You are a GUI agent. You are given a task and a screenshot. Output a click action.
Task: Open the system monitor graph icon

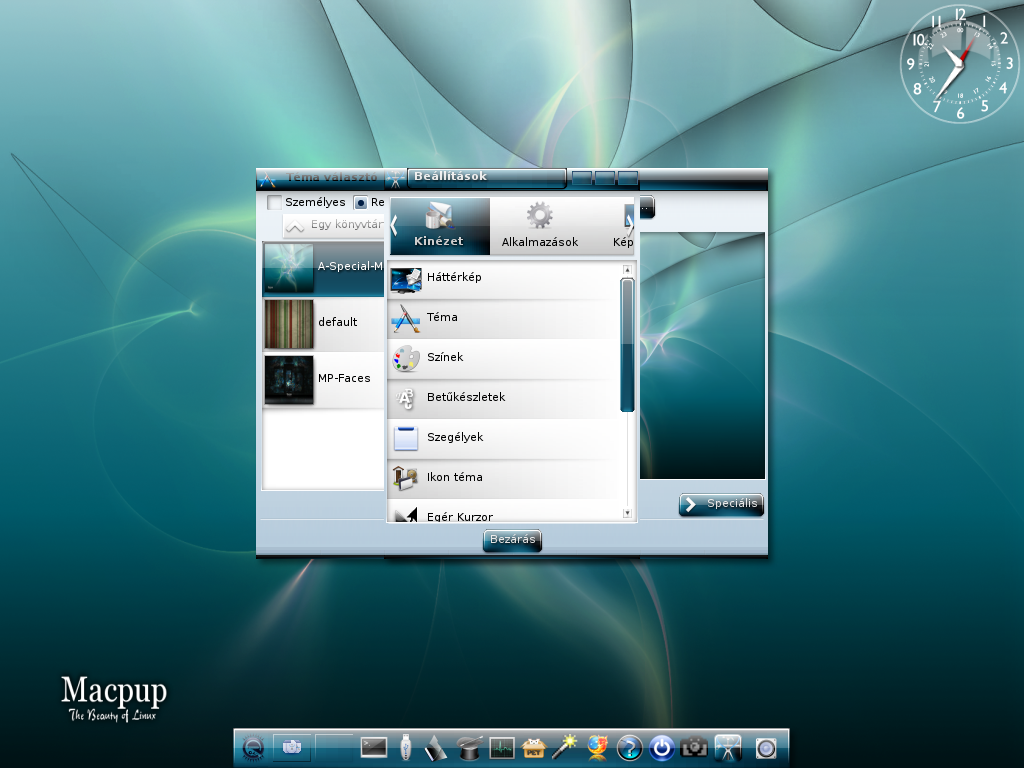coord(502,748)
